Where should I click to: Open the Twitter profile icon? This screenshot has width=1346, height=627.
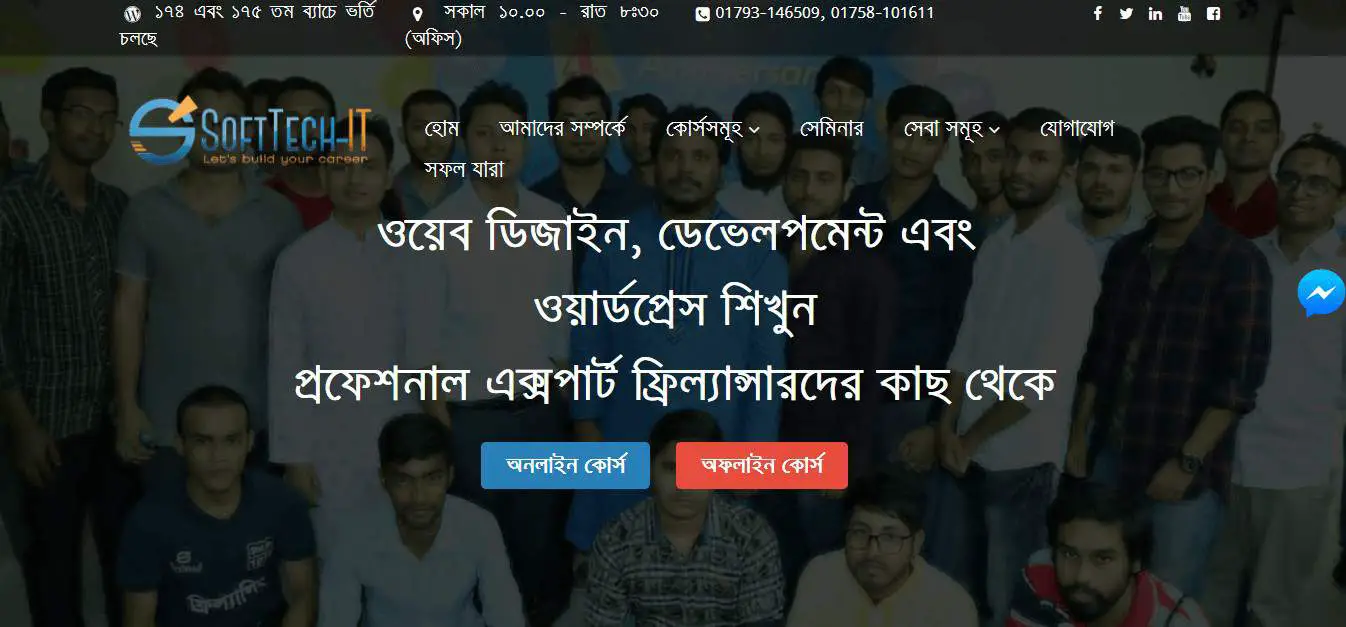click(x=1127, y=14)
